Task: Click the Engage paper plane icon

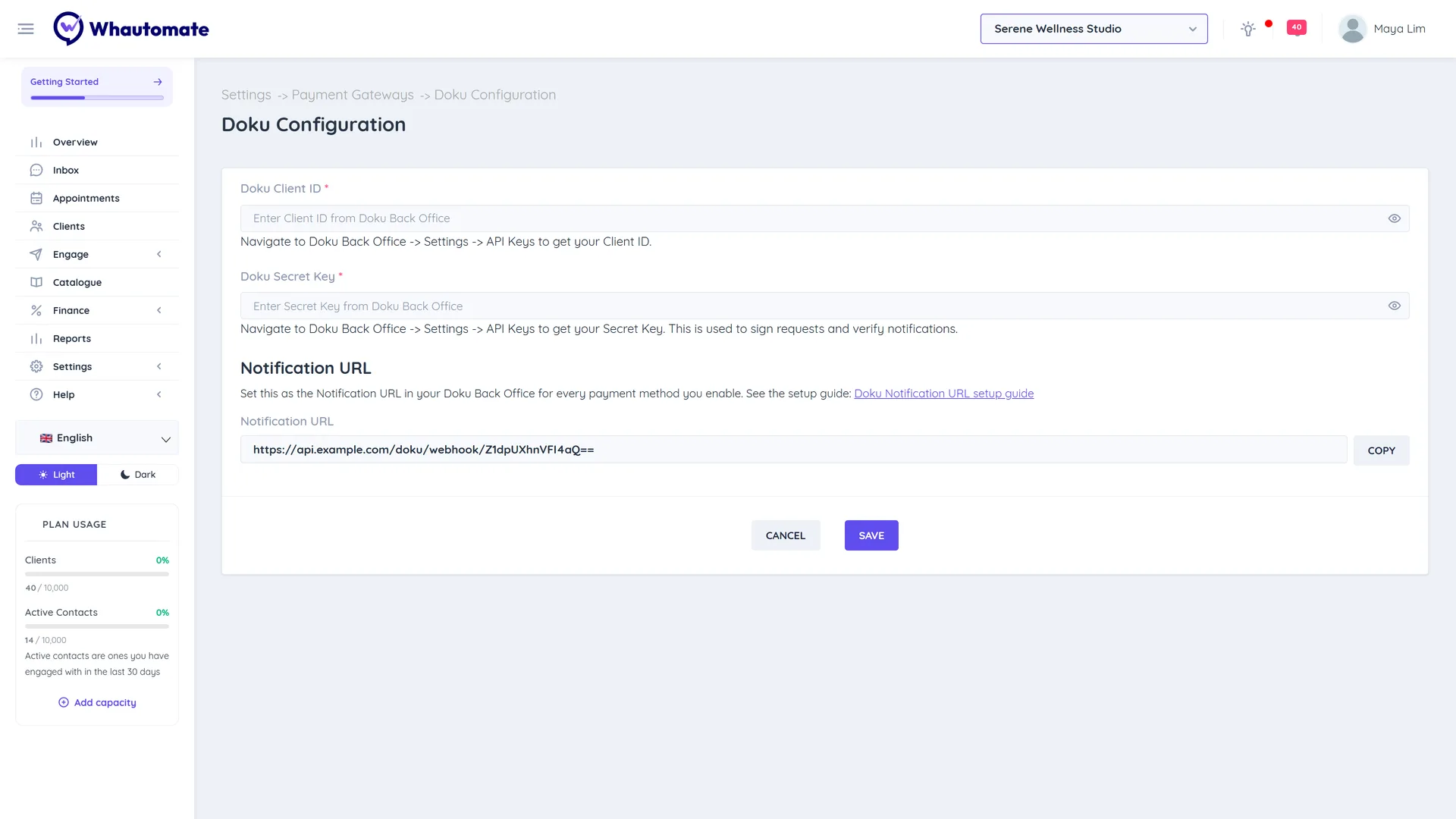Action: 36,255
